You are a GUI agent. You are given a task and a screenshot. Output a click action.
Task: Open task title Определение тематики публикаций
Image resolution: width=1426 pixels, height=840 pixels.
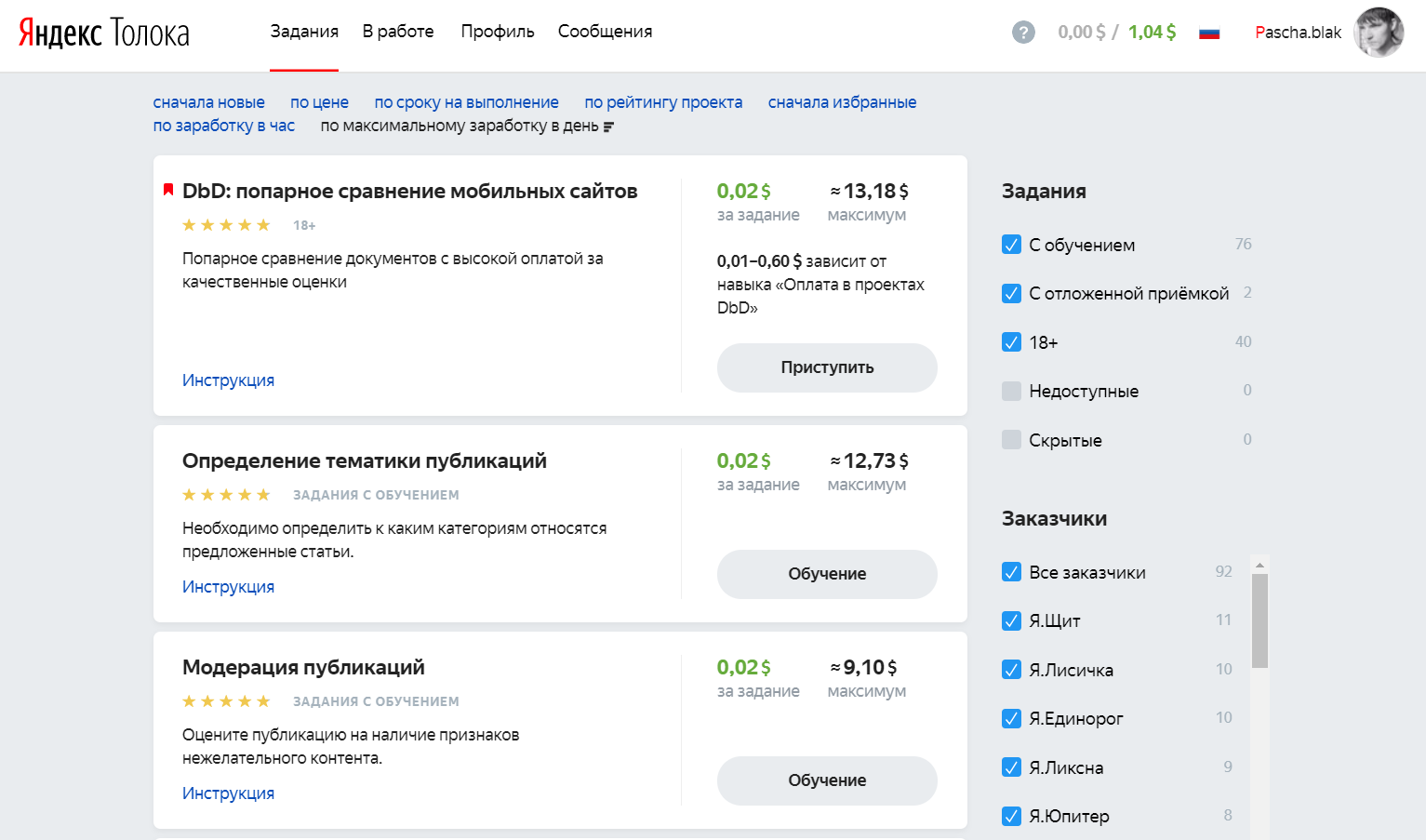coord(365,461)
